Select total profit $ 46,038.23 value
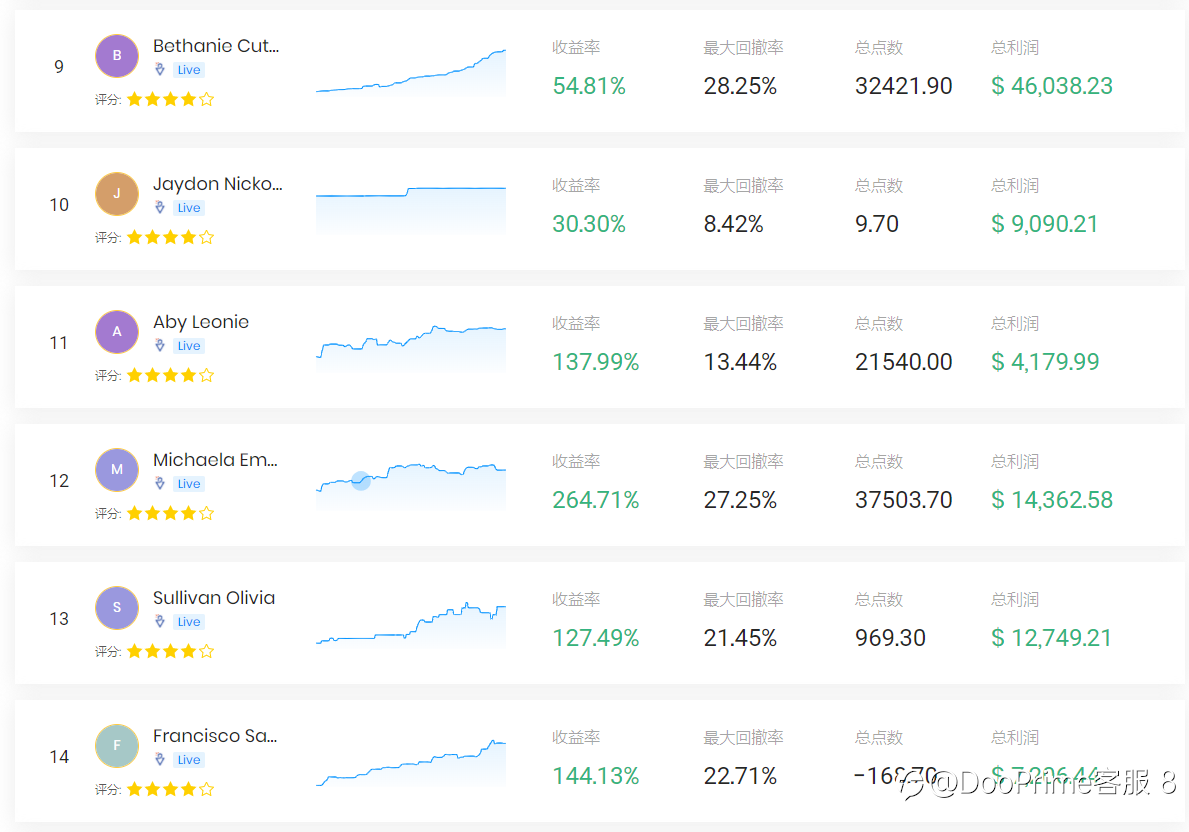The height and width of the screenshot is (832, 1189). pyautogui.click(x=1052, y=86)
